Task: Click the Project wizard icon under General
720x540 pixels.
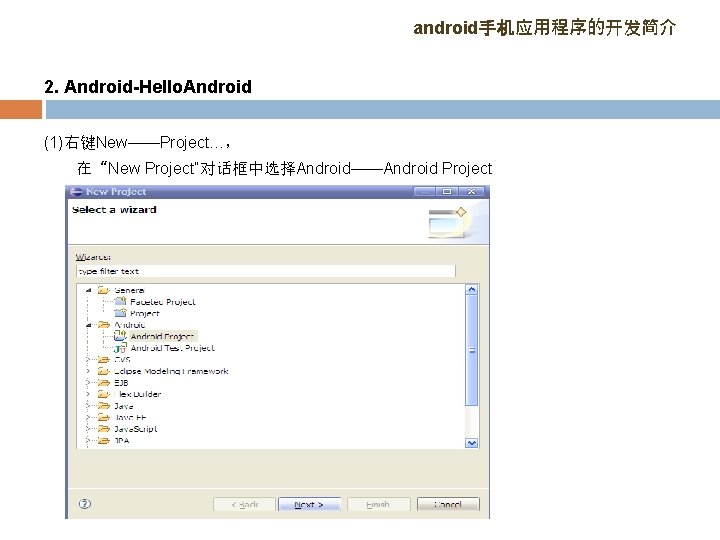Action: (x=120, y=313)
